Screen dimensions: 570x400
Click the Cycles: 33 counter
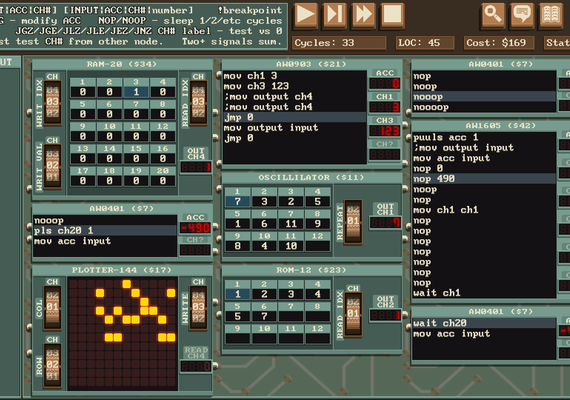[339, 43]
